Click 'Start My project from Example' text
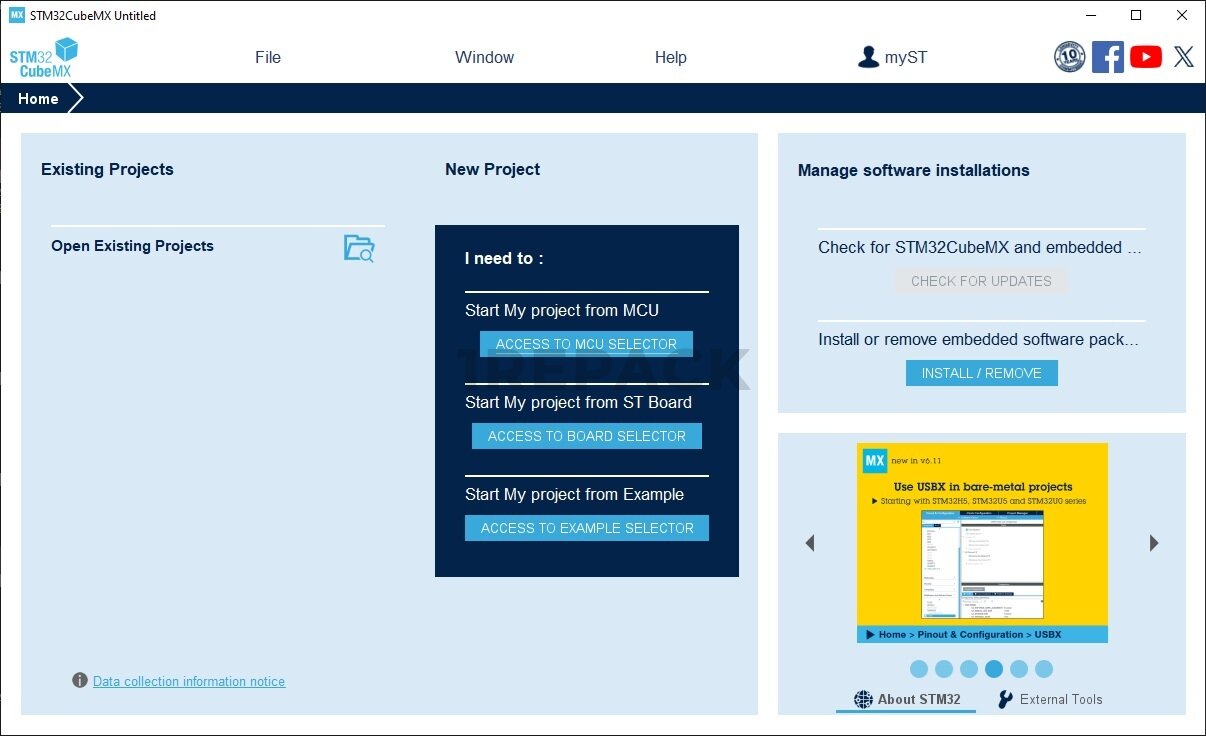The height and width of the screenshot is (736, 1206). tap(574, 494)
